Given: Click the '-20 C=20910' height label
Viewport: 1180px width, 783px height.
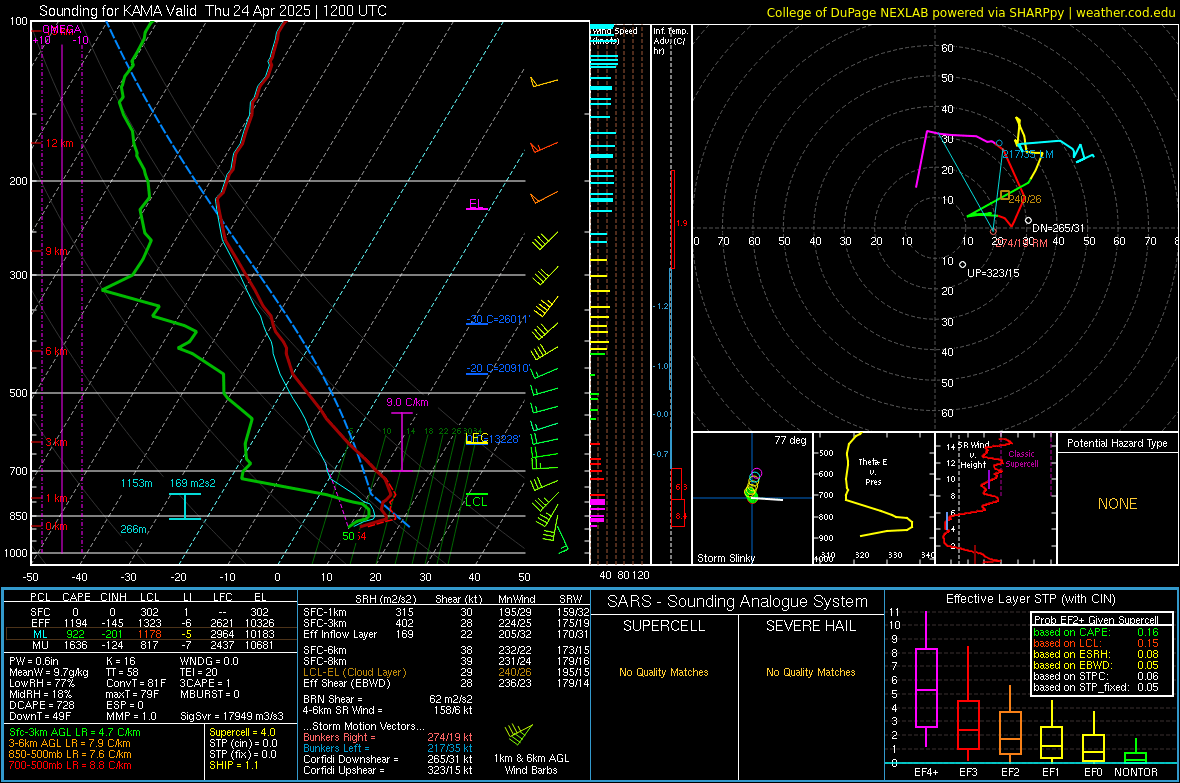Looking at the screenshot, I should 498,368.
